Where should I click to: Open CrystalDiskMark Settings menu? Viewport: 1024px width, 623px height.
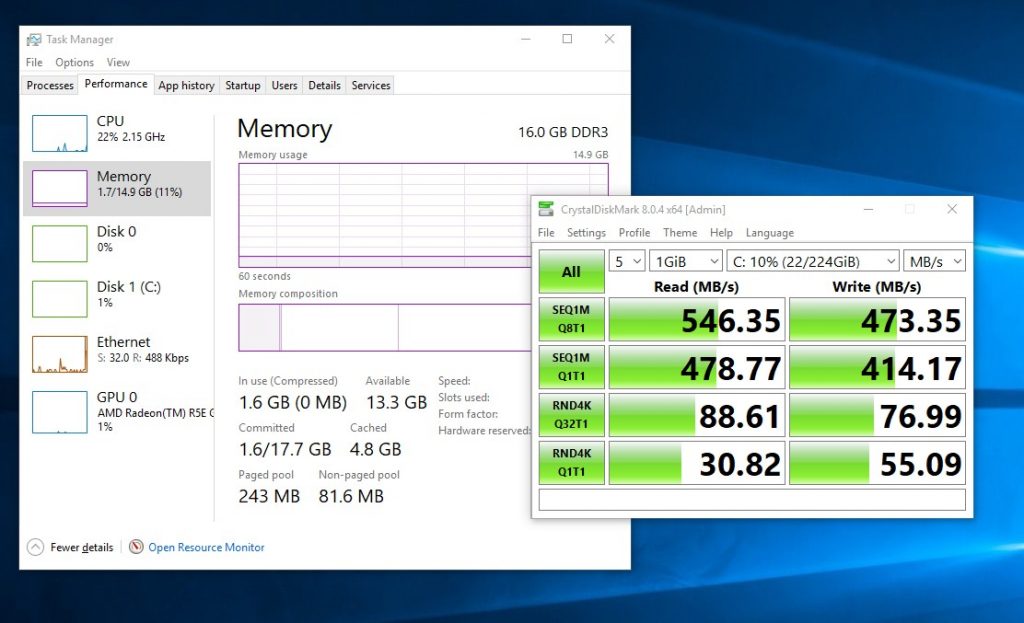(x=586, y=232)
